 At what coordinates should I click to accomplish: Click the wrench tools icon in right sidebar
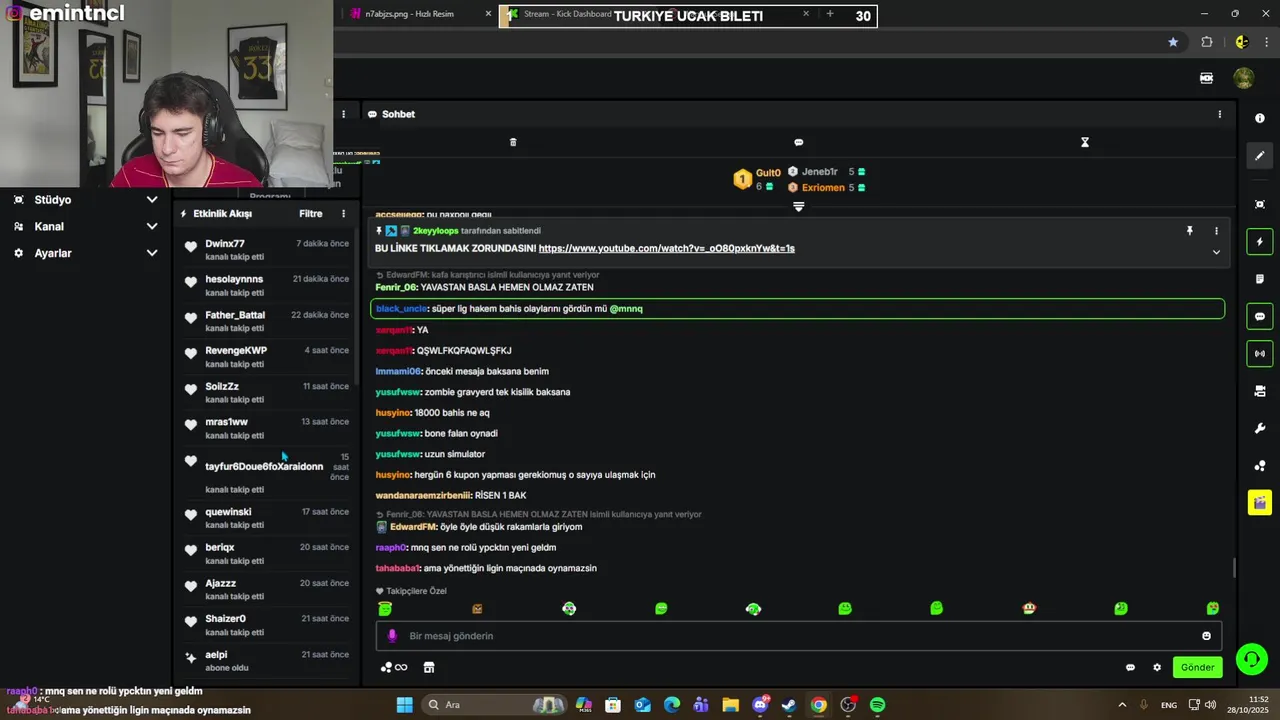[1260, 428]
